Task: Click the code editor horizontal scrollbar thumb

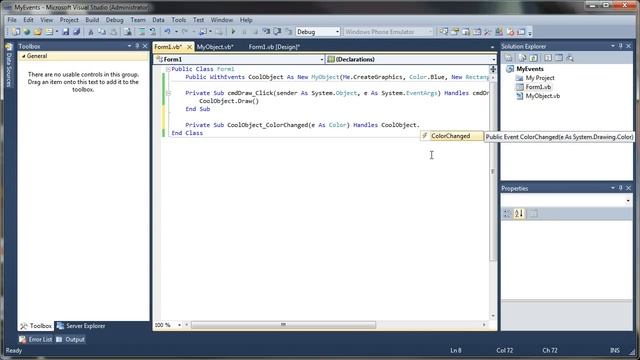Action: (283, 325)
